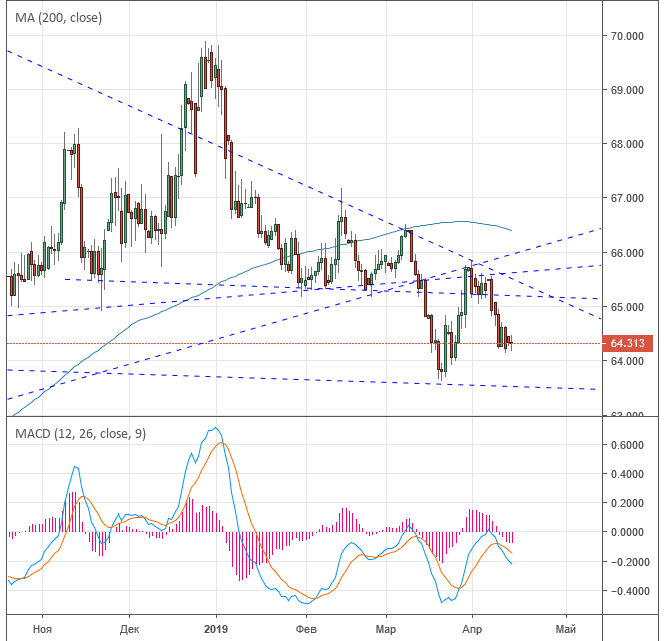665x641 pixels.
Task: Click the 69.000 price axis label
Action: click(627, 90)
